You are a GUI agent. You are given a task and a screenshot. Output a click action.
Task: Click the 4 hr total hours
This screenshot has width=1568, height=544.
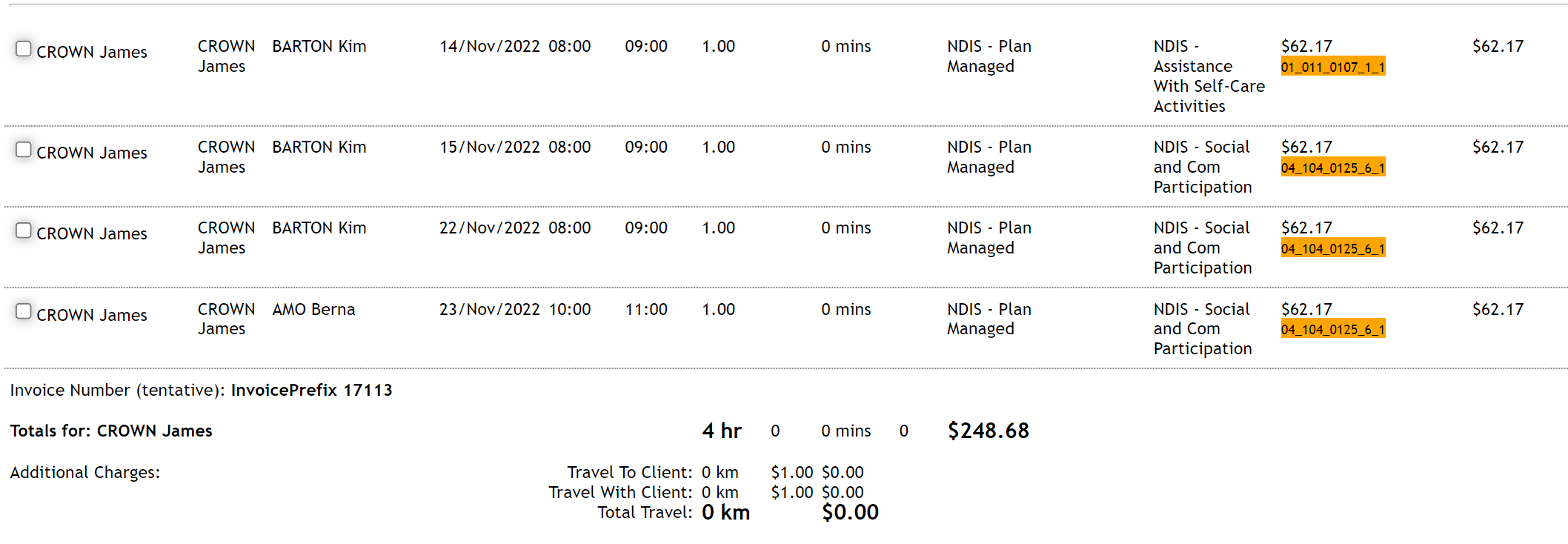pyautogui.click(x=721, y=431)
